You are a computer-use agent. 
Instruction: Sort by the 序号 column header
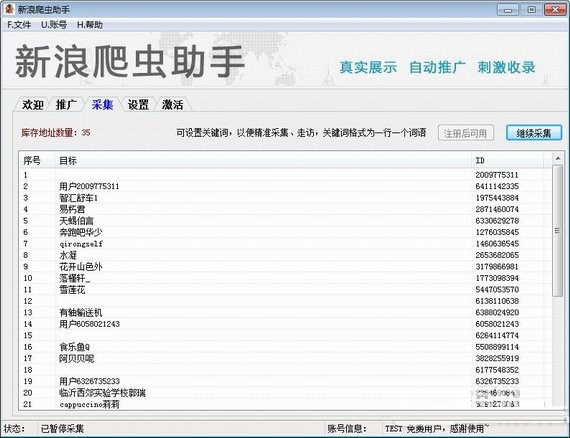coord(37,160)
